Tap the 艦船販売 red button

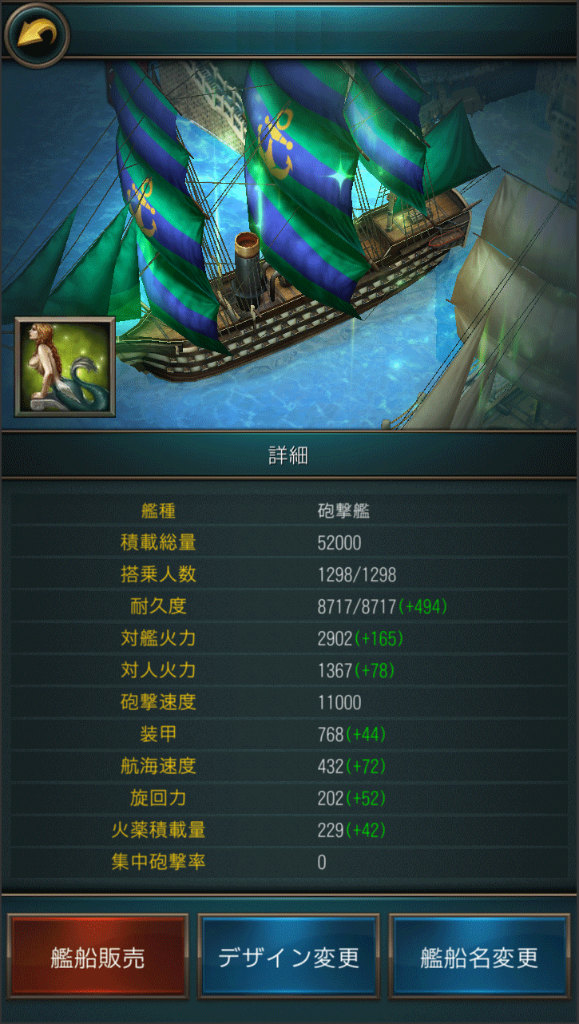(98, 957)
